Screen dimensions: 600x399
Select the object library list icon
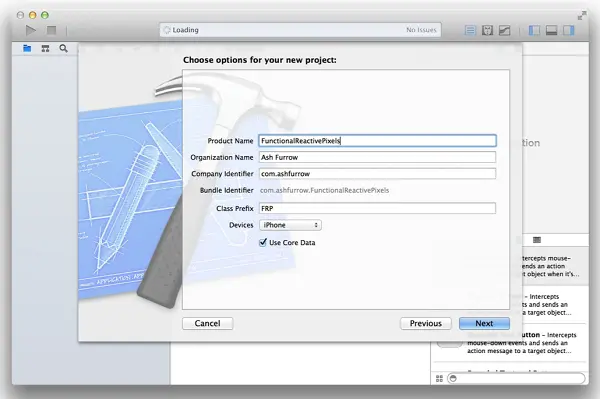[537, 240]
